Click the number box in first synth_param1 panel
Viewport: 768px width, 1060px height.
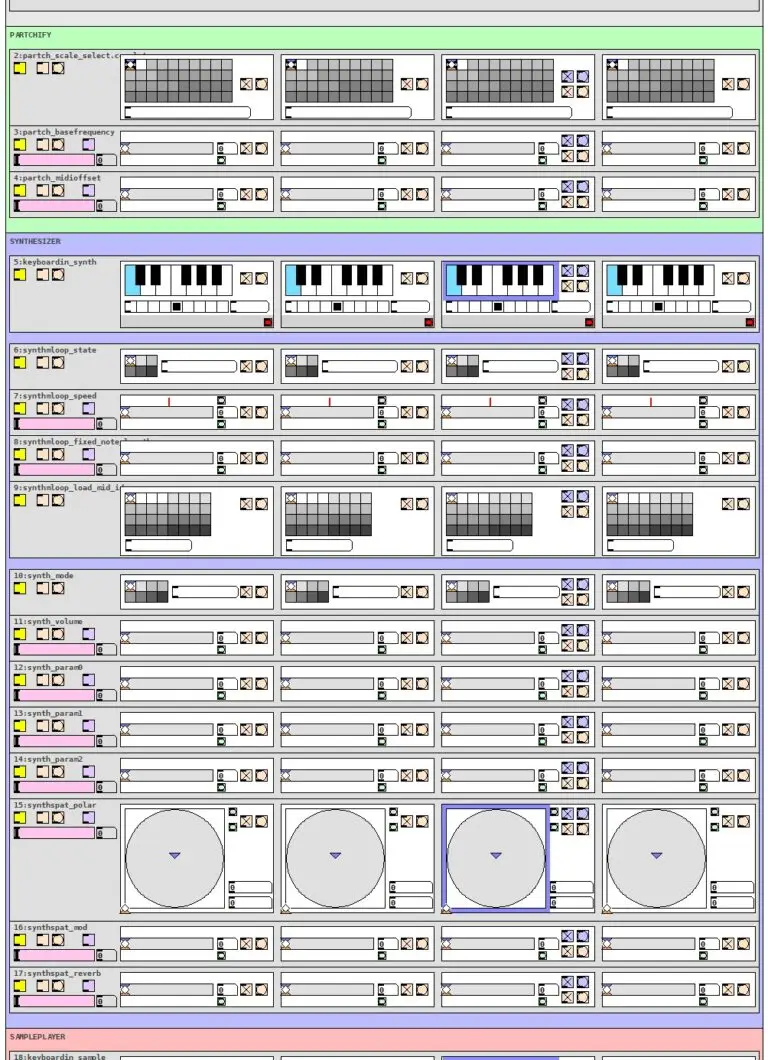pos(226,729)
